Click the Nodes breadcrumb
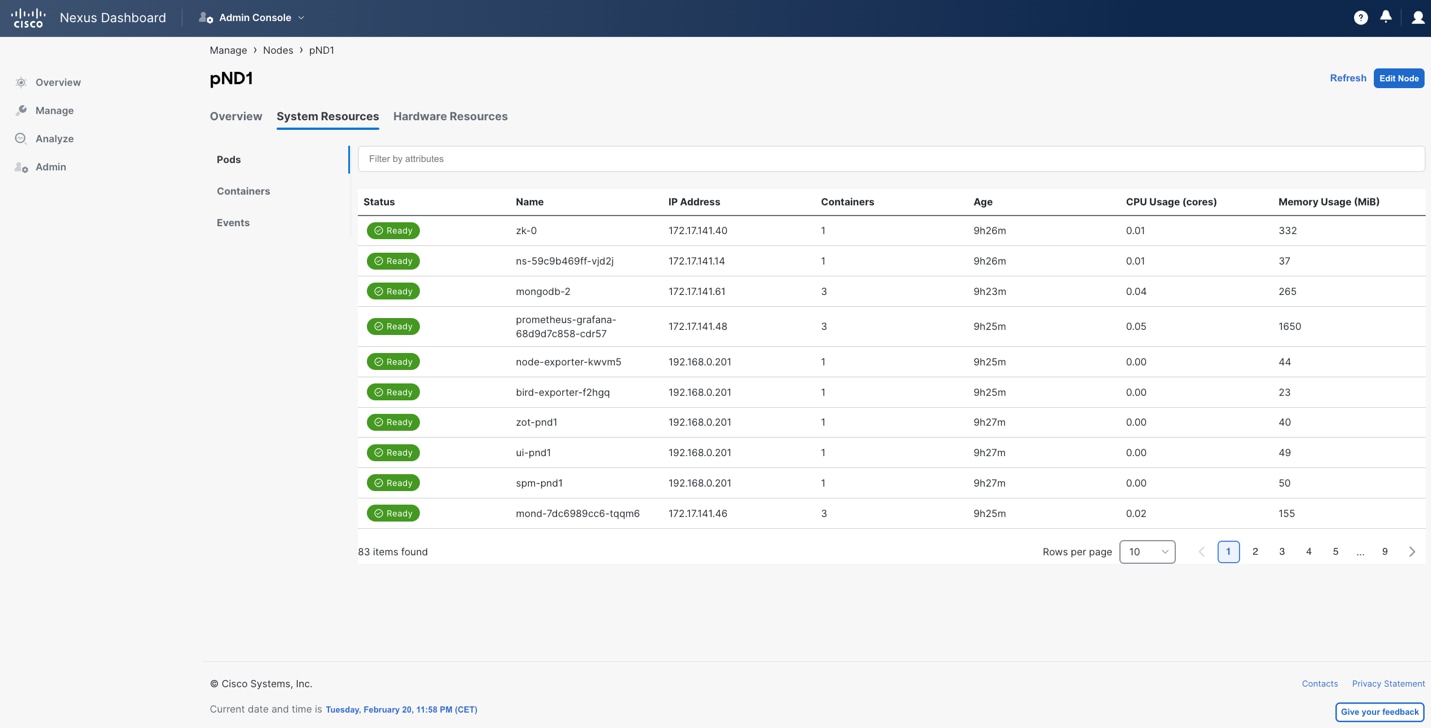This screenshot has width=1431, height=728. pyautogui.click(x=278, y=50)
